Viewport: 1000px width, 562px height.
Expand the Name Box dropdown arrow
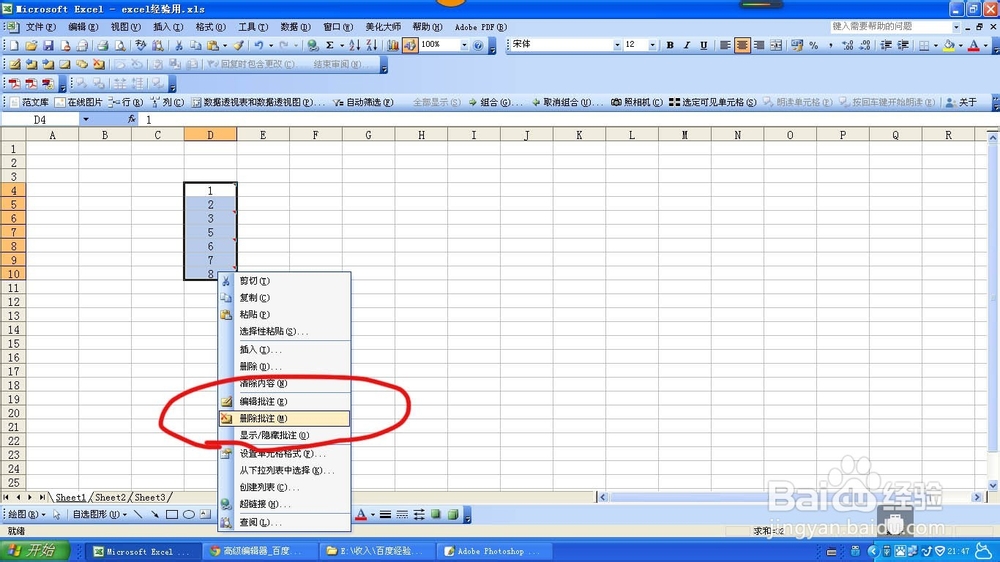(85, 119)
